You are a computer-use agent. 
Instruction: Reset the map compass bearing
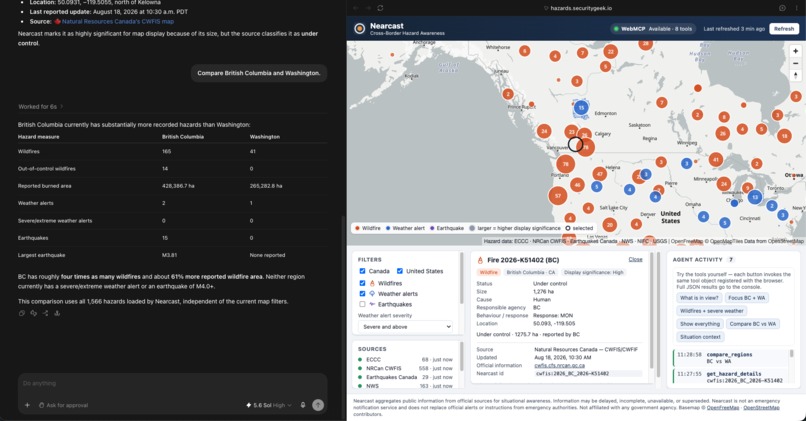[795, 75]
